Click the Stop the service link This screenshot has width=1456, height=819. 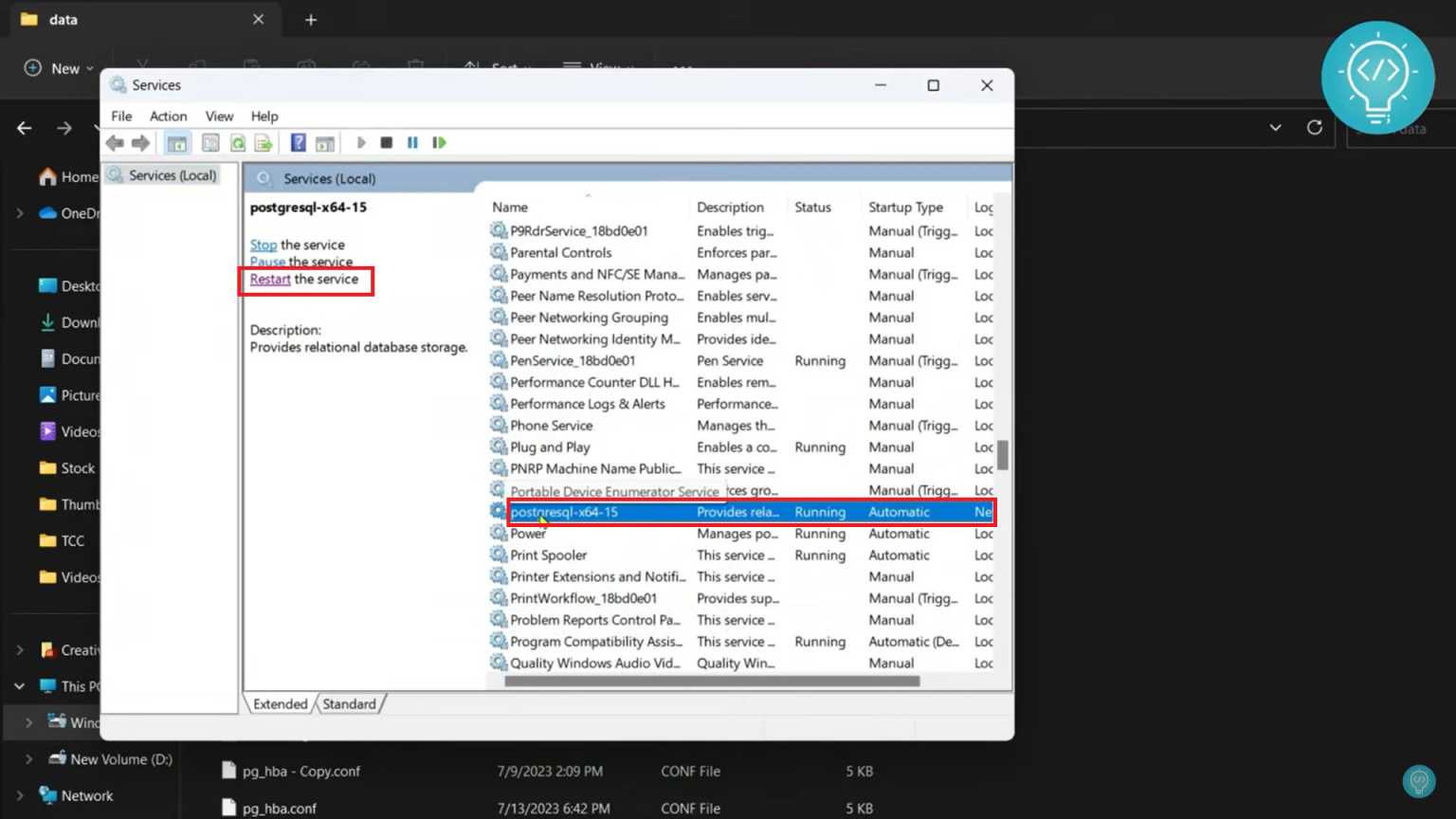point(263,244)
